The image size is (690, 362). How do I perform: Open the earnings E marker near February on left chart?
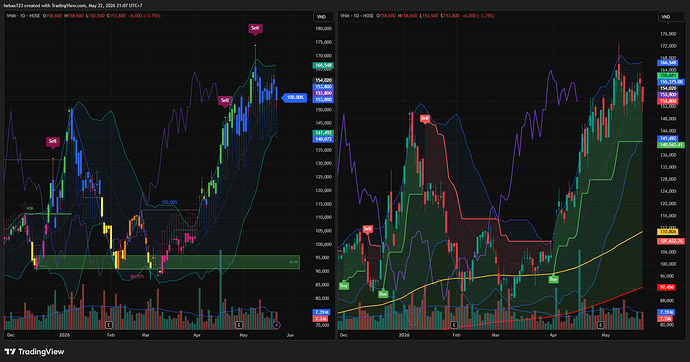(109, 325)
